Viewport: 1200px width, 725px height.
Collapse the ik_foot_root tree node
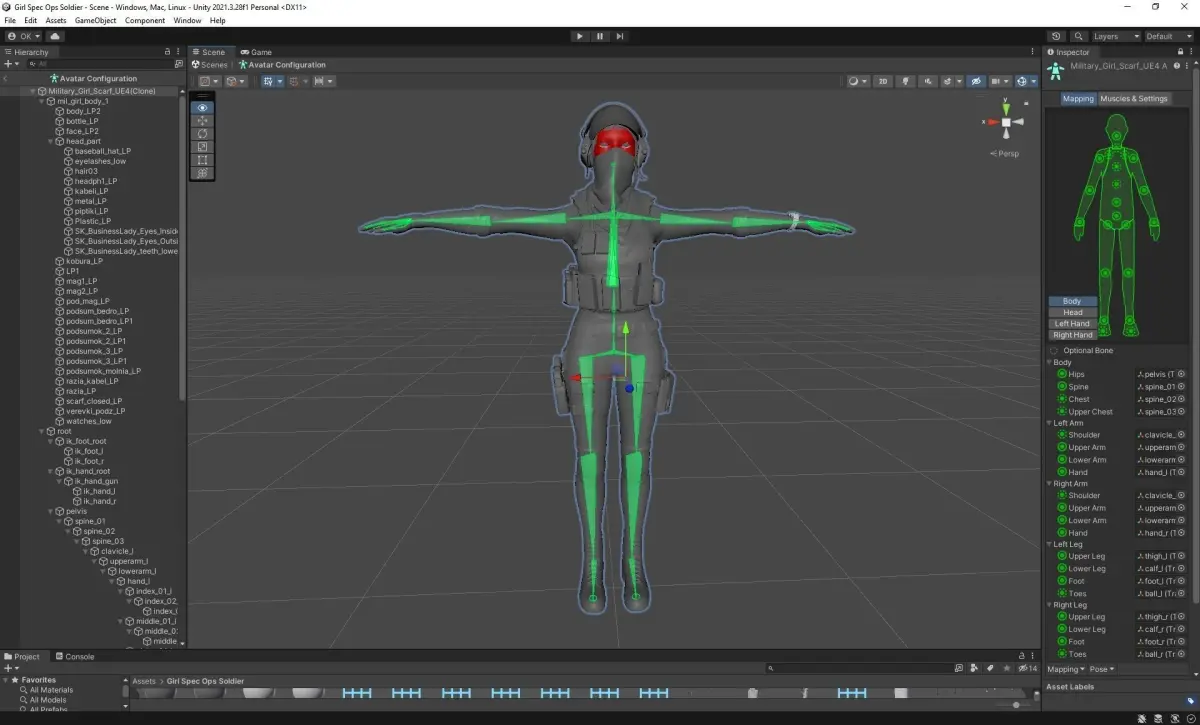[x=51, y=441]
